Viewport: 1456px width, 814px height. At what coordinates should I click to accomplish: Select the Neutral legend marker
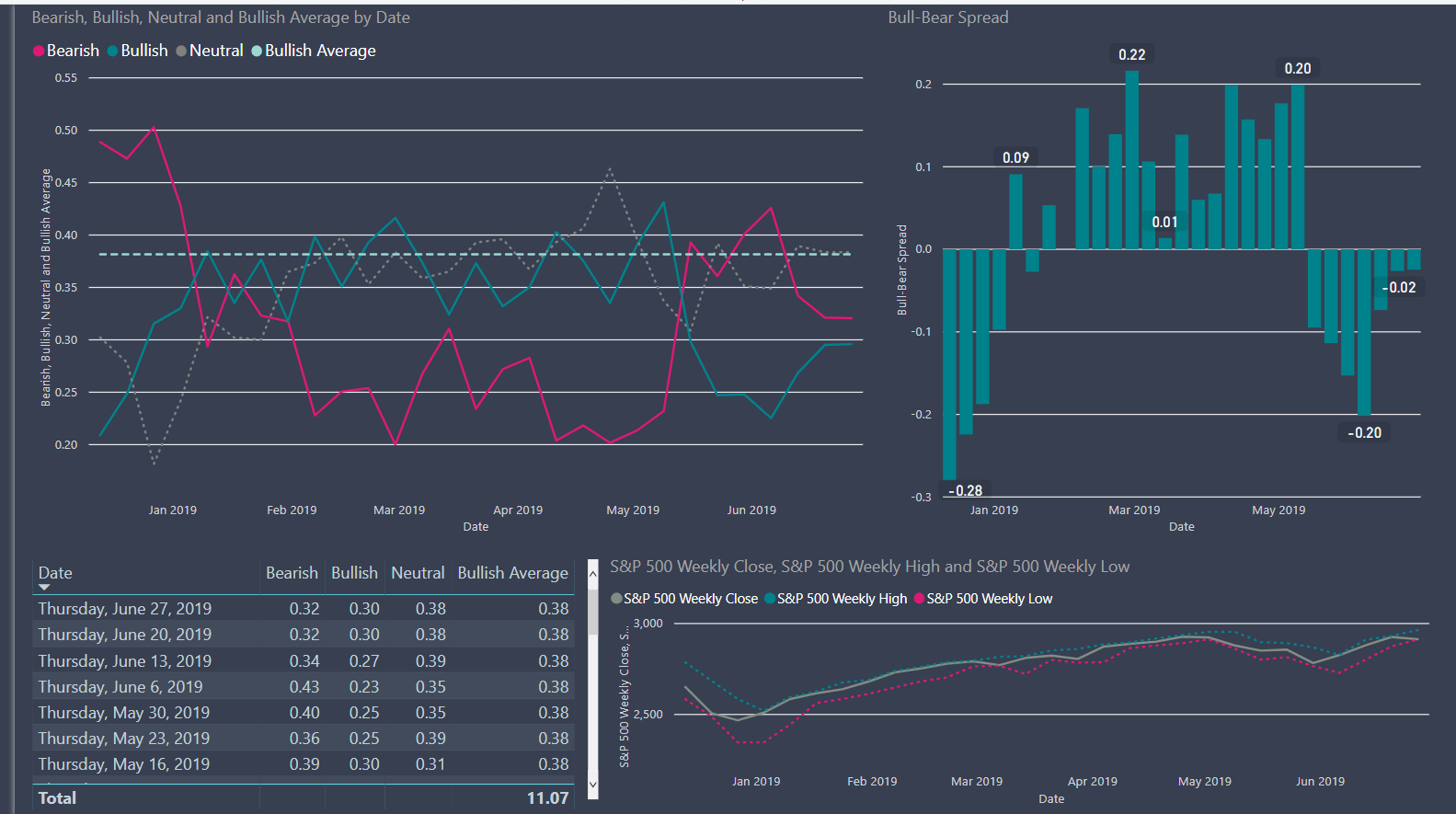point(181,52)
